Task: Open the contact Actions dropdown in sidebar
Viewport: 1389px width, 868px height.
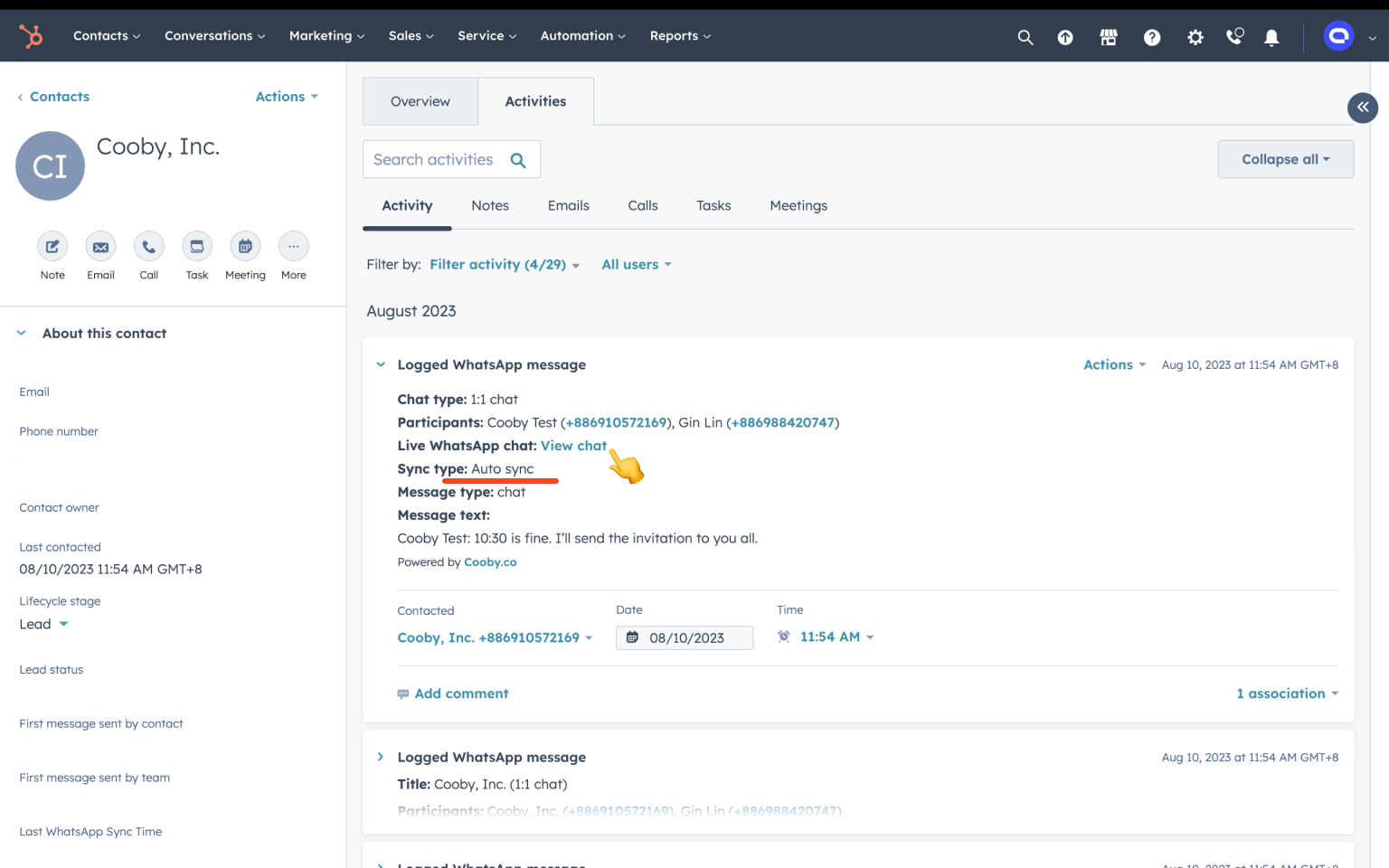Action: click(x=287, y=97)
